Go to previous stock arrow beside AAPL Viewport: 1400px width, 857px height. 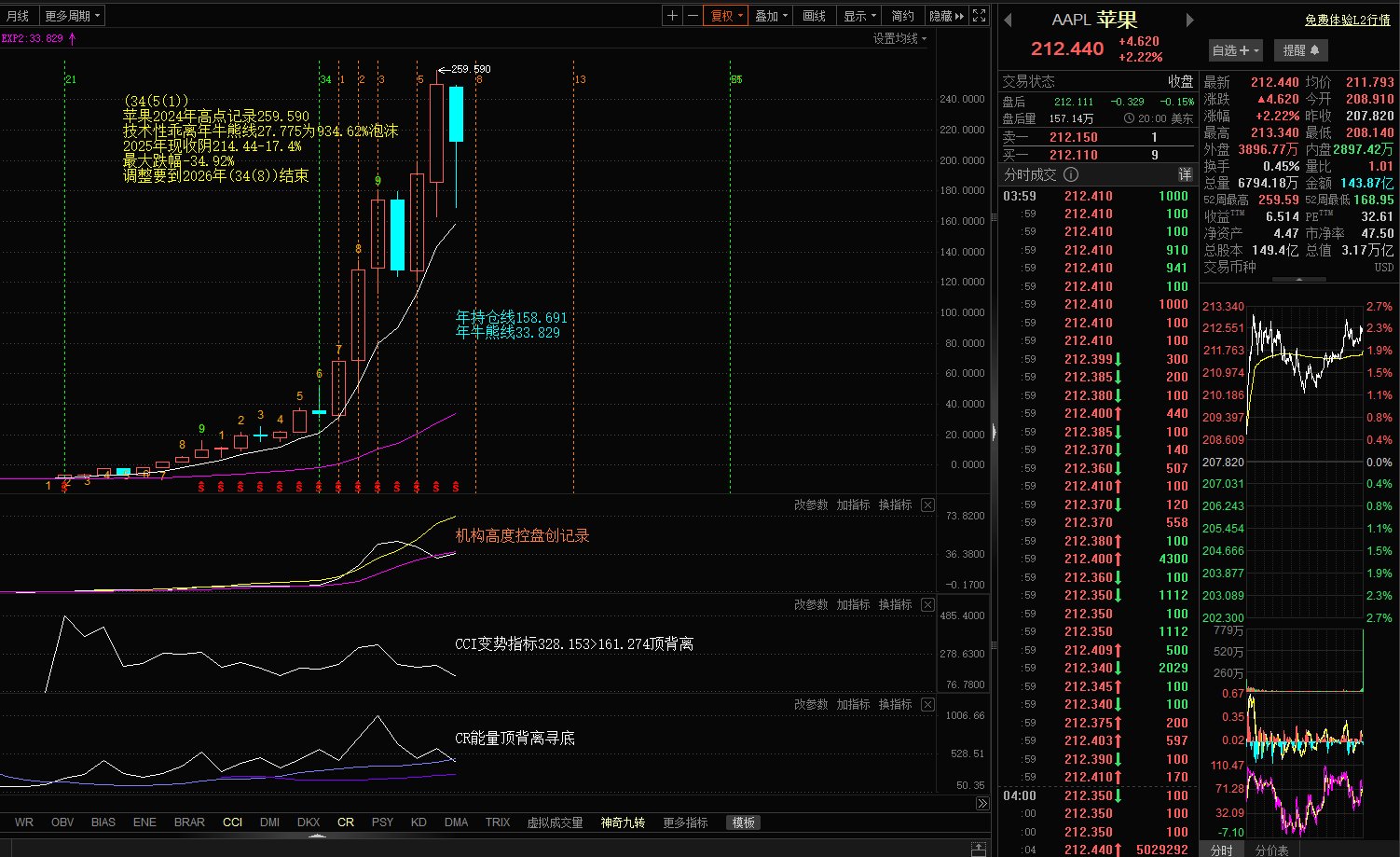(1008, 21)
